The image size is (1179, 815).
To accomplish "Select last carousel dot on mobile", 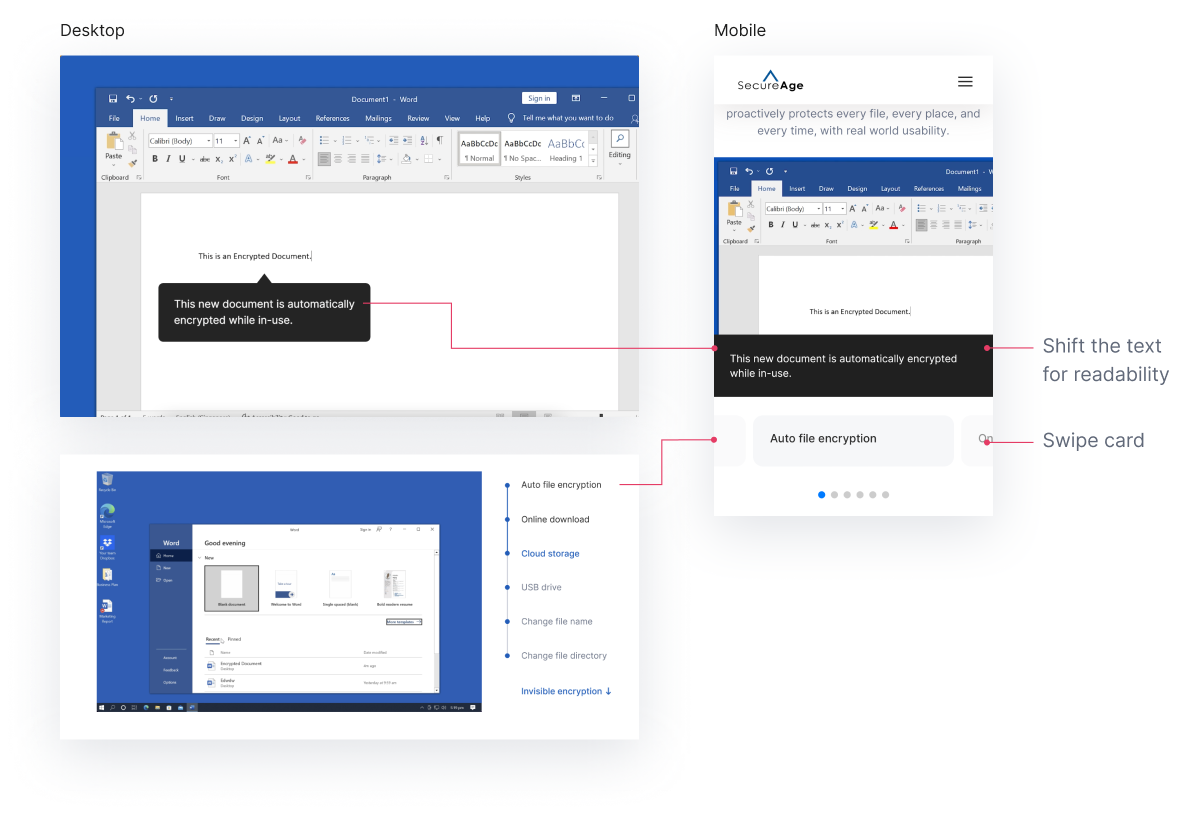I will tap(886, 495).
